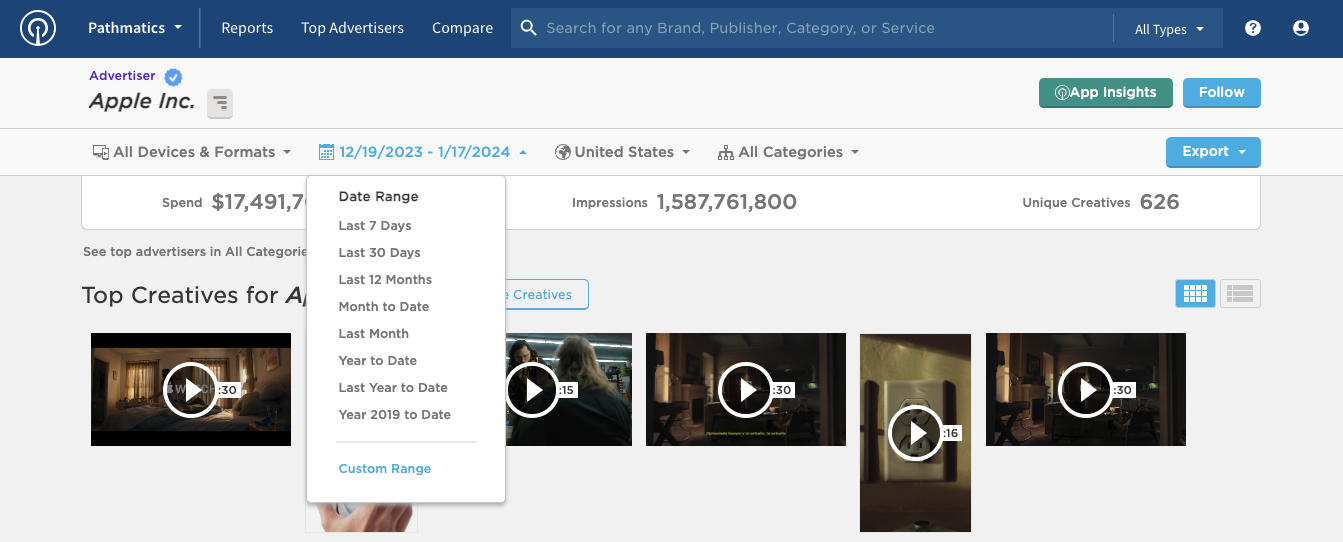Click the category tree icon
Image resolution: width=1343 pixels, height=542 pixels.
point(726,152)
